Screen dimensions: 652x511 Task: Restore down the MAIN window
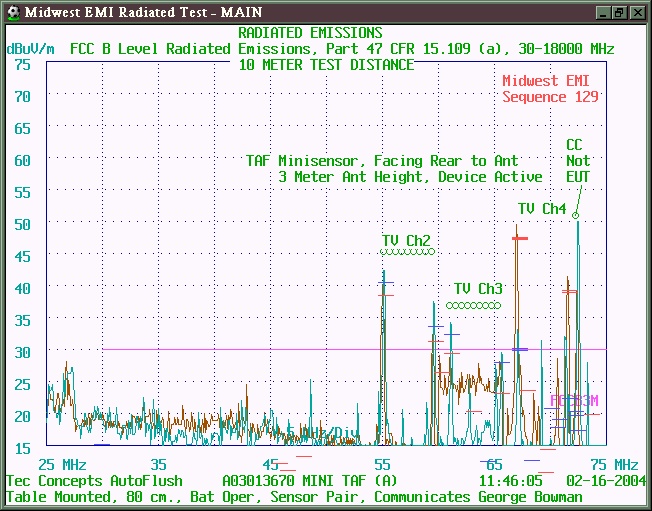coord(620,12)
